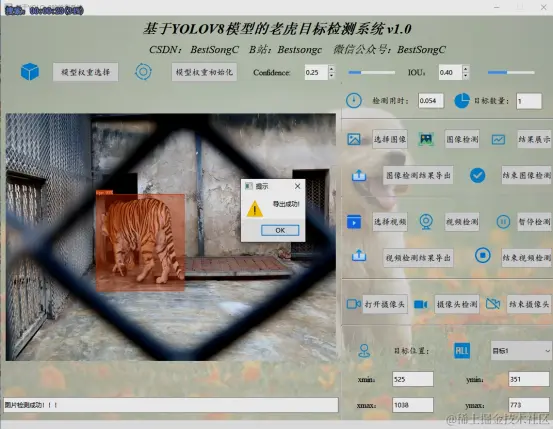Image resolution: width=554 pixels, height=430 pixels.
Task: Click the 选择图像 button
Action: point(390,139)
